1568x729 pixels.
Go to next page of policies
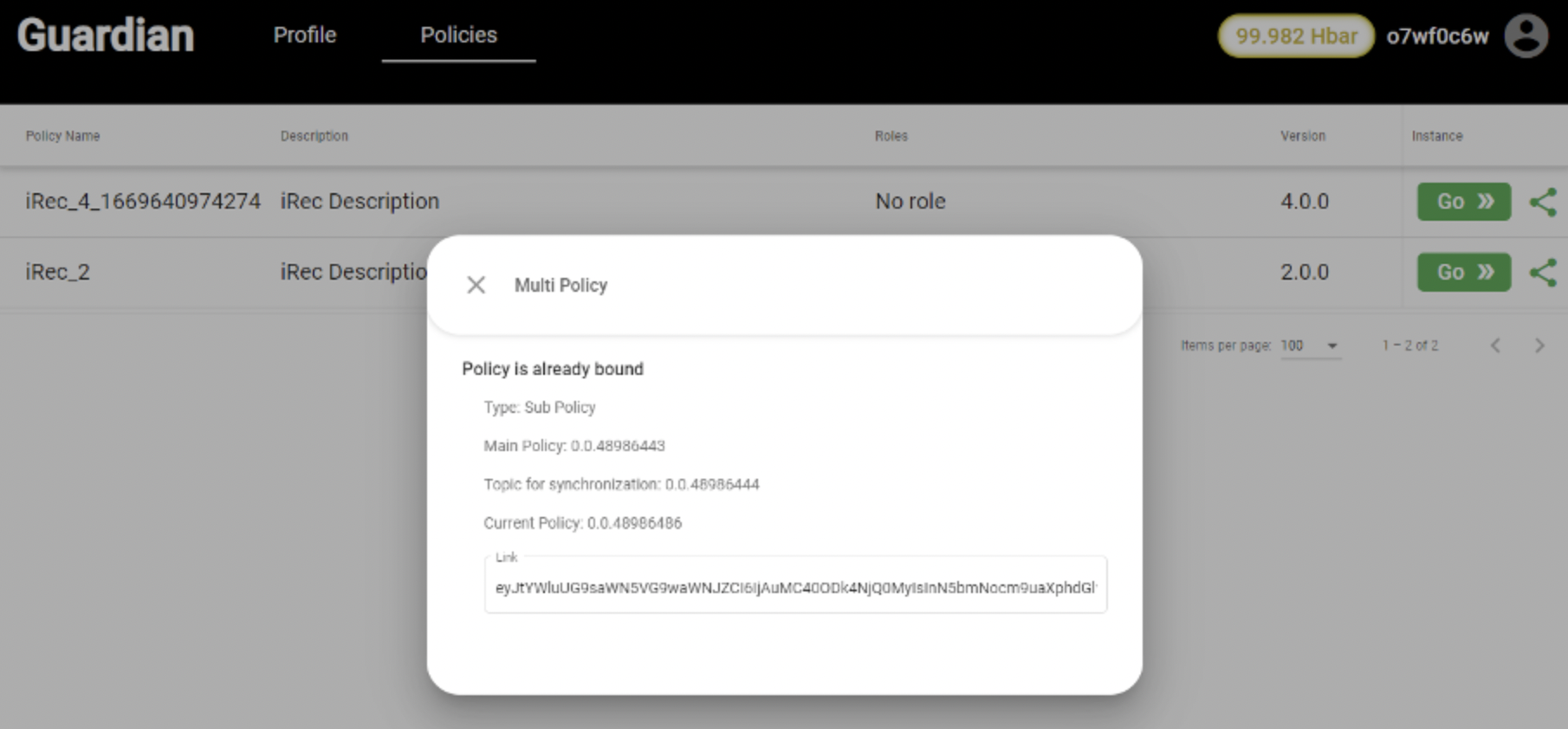[x=1539, y=345]
